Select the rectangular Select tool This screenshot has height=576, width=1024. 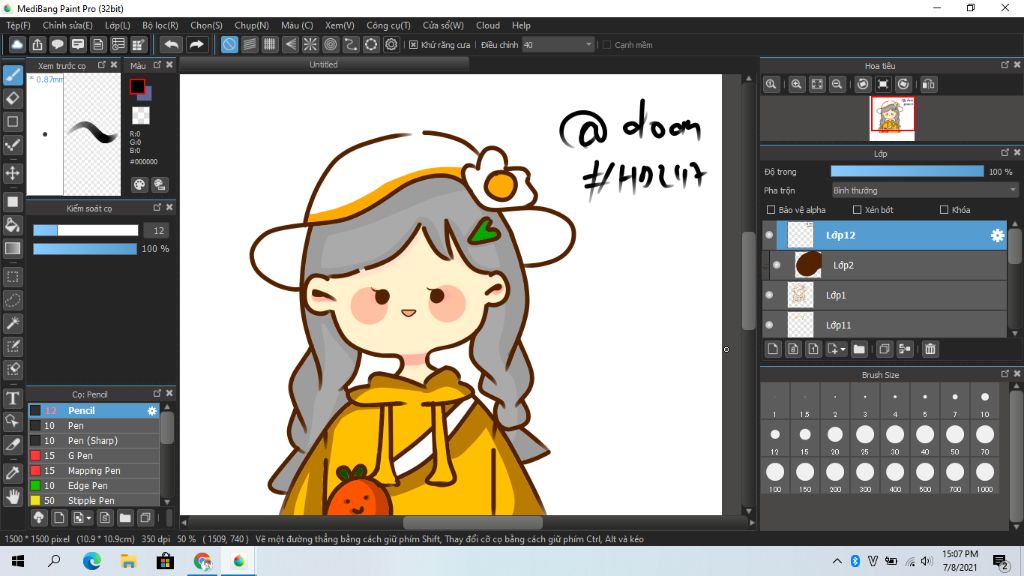(x=12, y=277)
